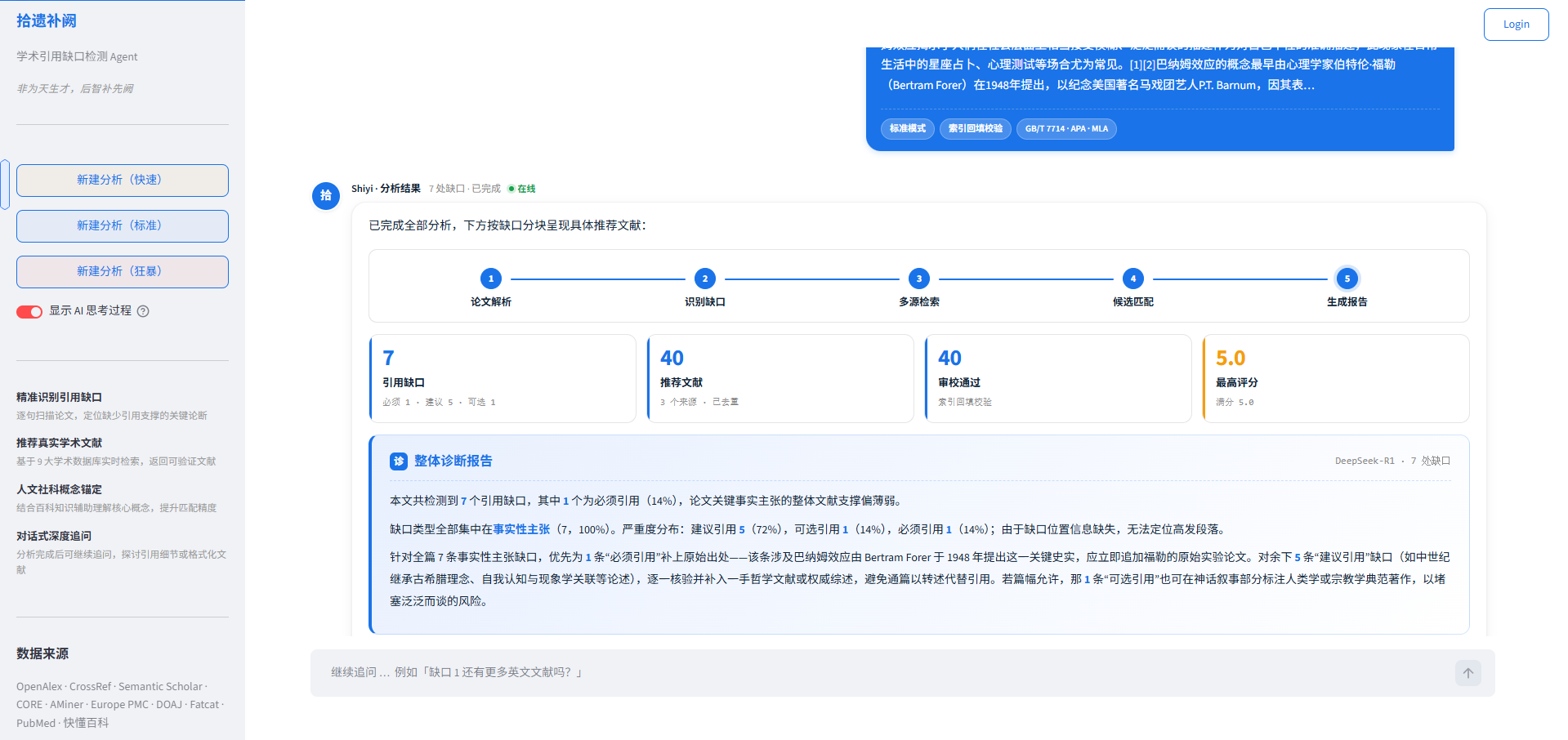Open the 推荐文献 stat card
The height and width of the screenshot is (740, 1568).
(780, 378)
